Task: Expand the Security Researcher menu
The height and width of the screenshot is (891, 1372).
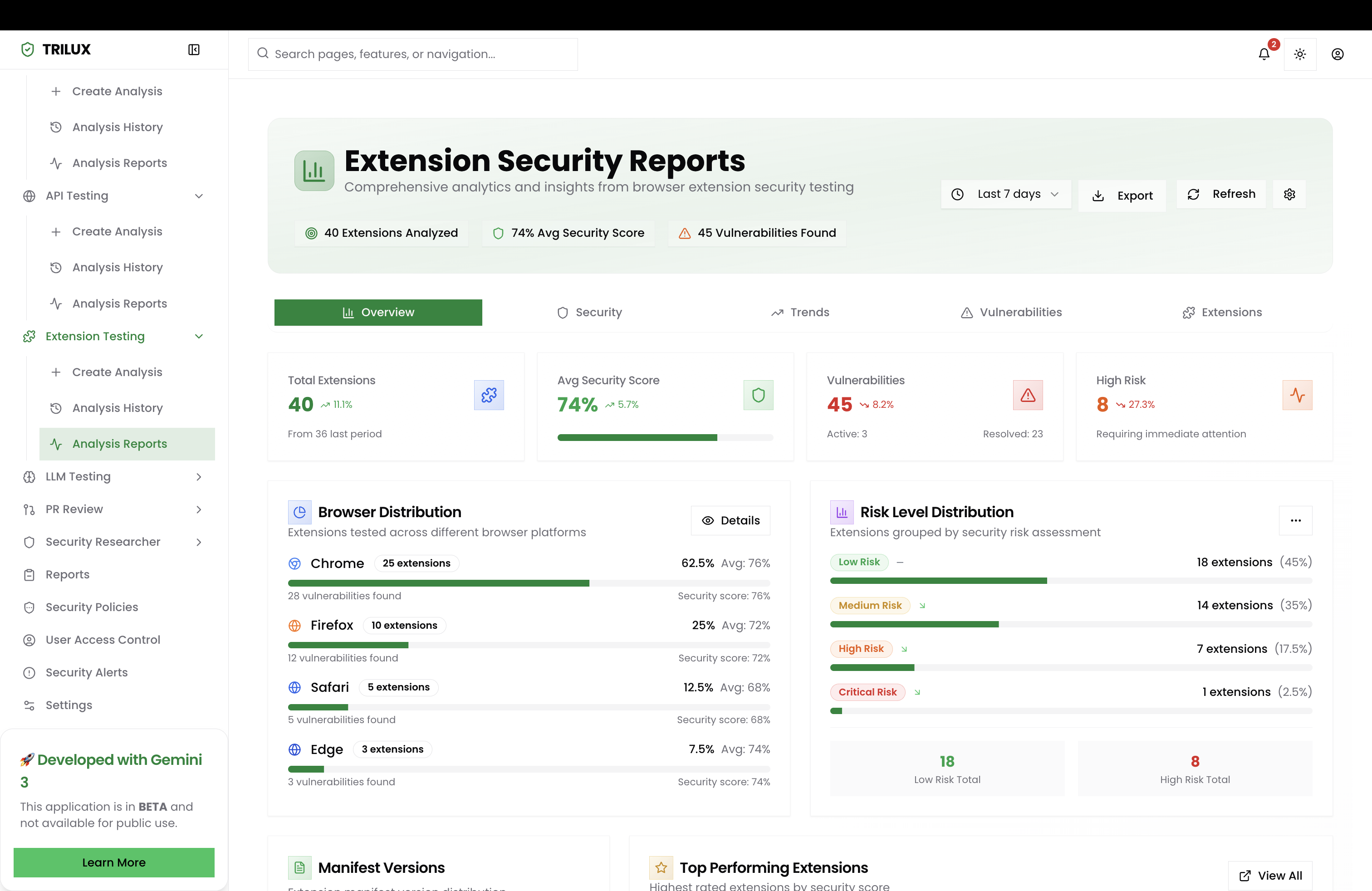Action: coord(199,542)
